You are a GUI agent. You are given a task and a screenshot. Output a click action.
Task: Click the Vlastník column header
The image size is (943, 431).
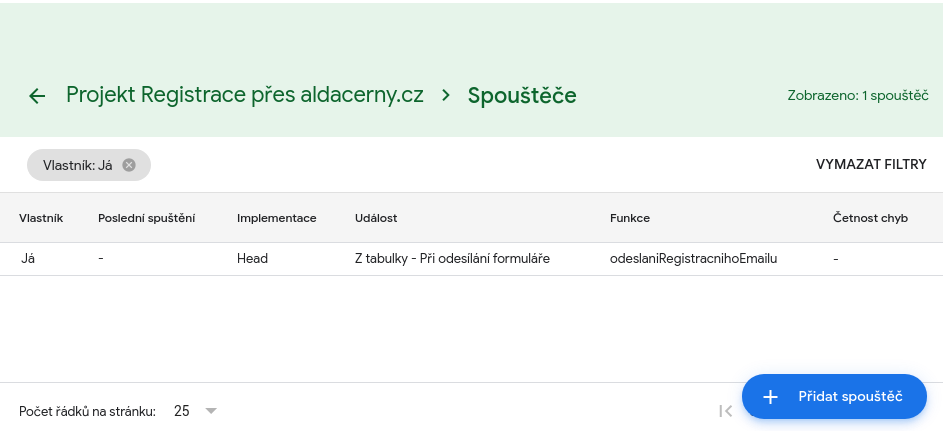(41, 218)
